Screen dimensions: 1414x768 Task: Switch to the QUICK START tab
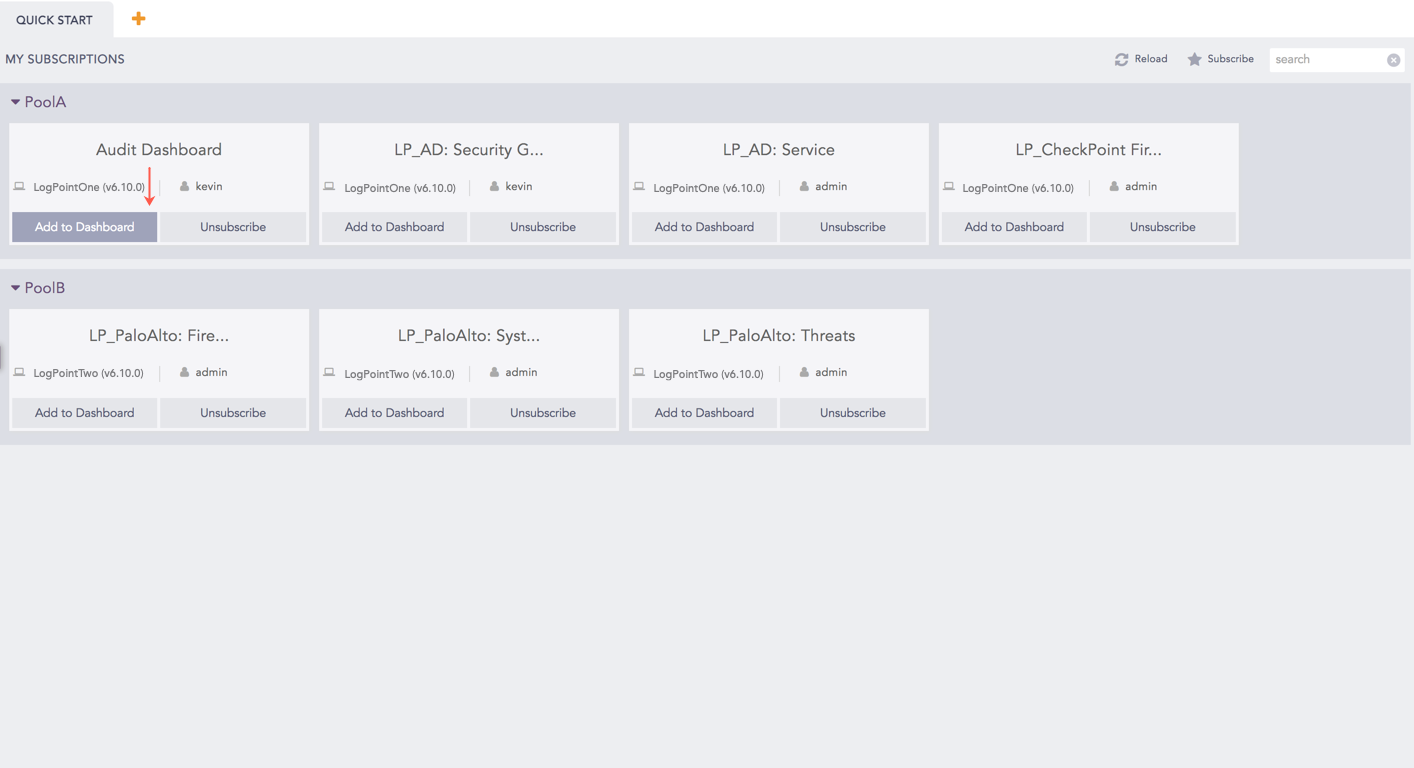[x=54, y=20]
